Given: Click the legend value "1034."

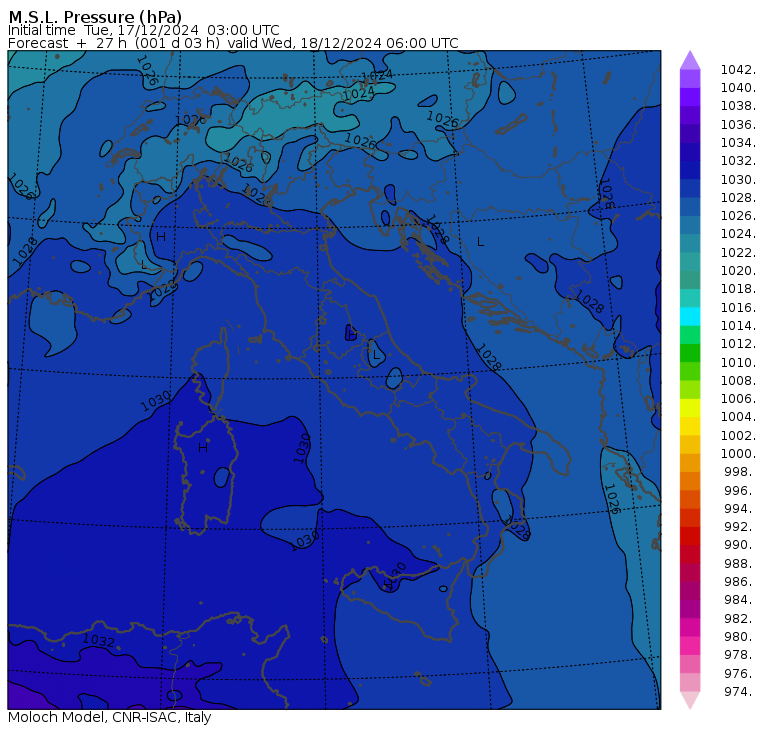Looking at the screenshot, I should click(x=738, y=143).
